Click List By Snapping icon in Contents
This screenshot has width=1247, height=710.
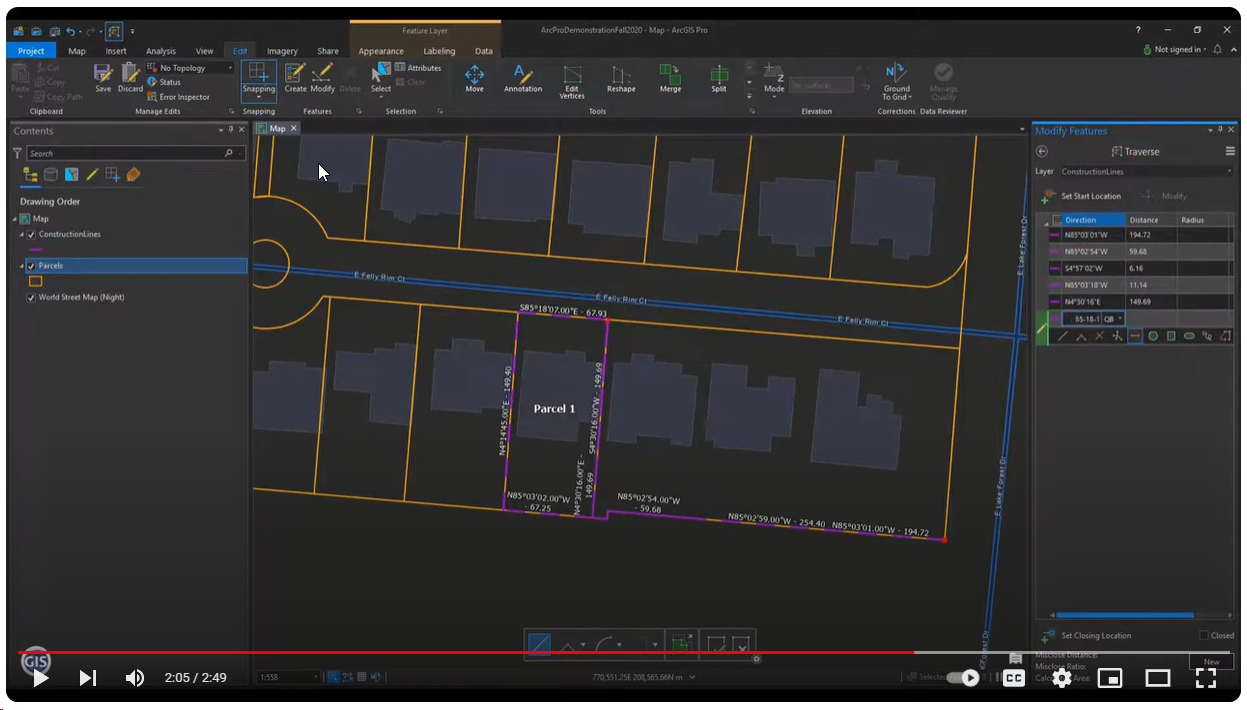point(113,174)
